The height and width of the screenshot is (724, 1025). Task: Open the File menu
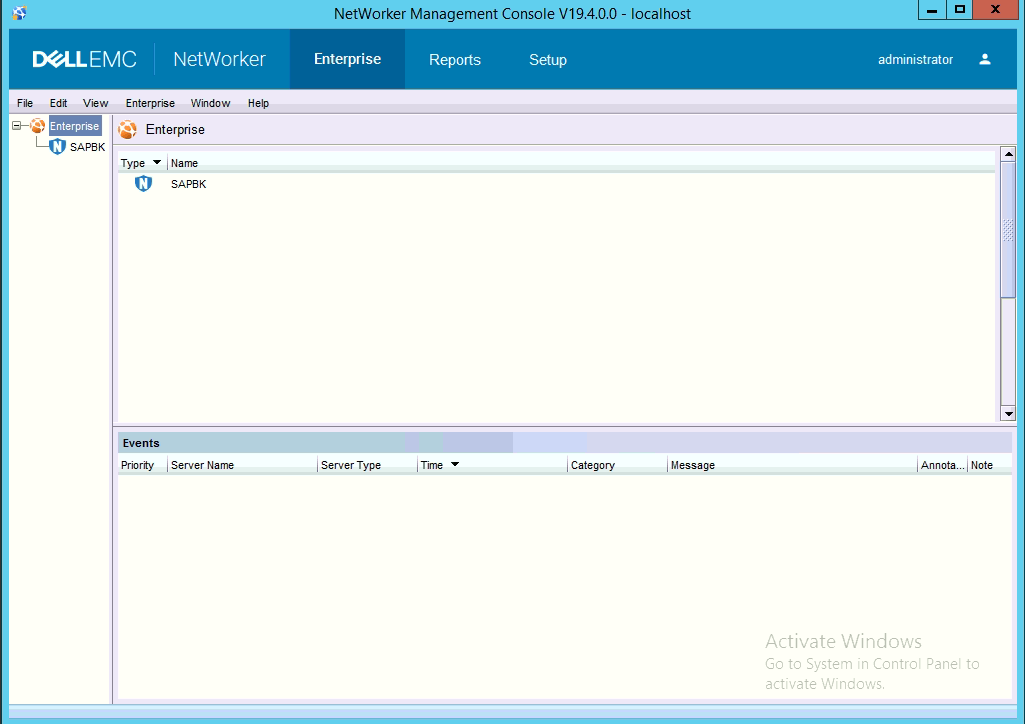point(25,103)
